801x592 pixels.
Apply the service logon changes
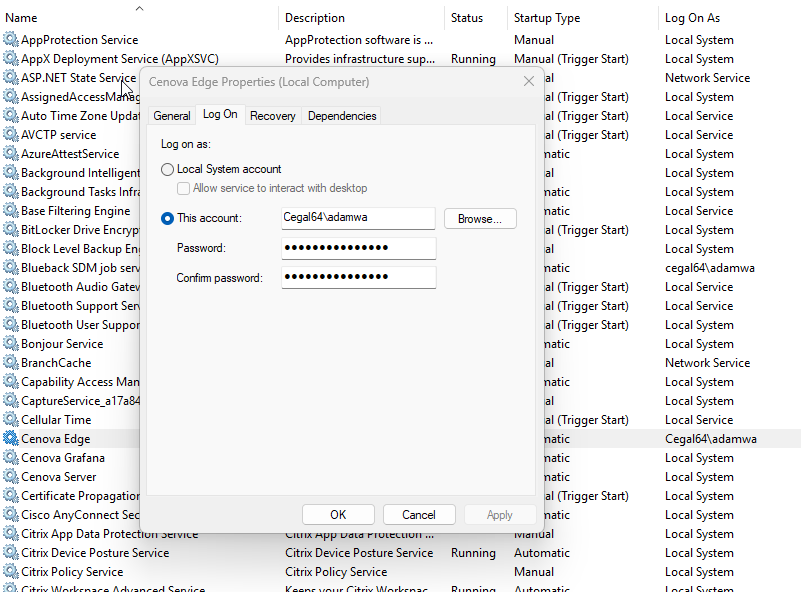point(500,514)
